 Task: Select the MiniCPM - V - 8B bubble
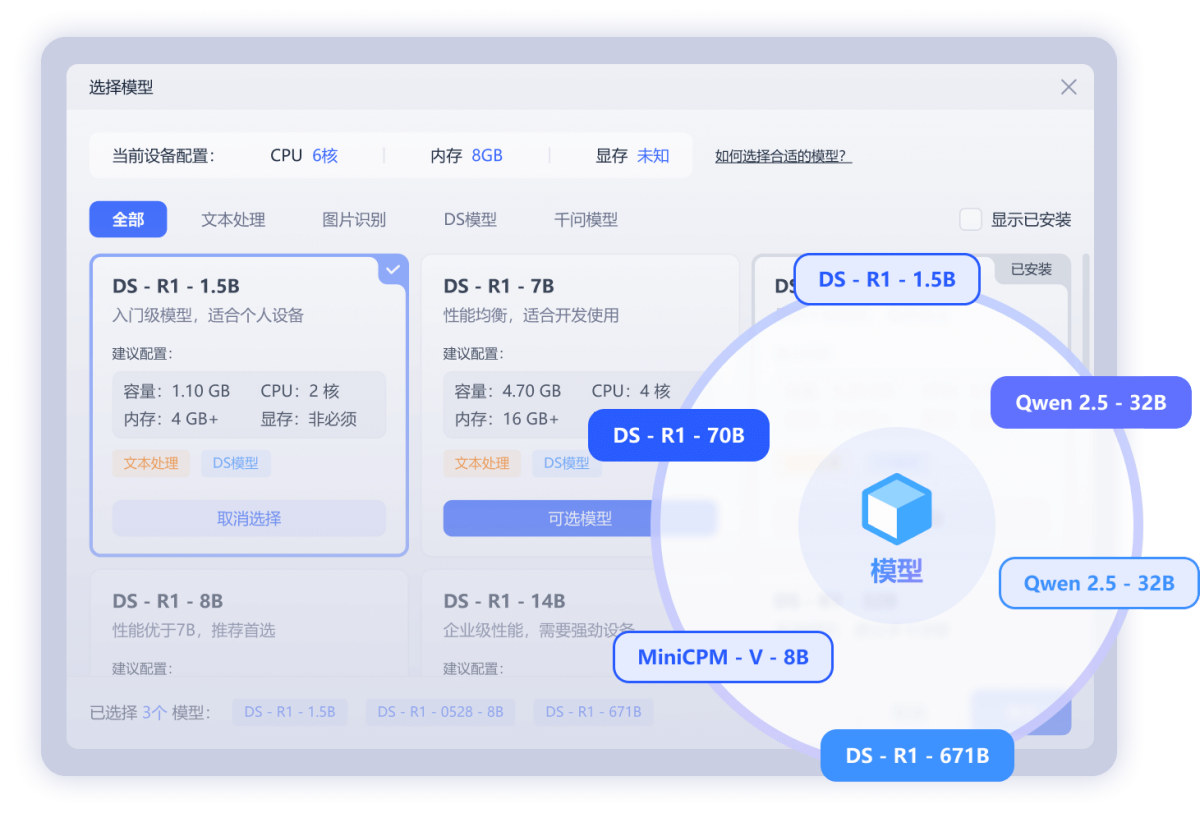pyautogui.click(x=723, y=657)
